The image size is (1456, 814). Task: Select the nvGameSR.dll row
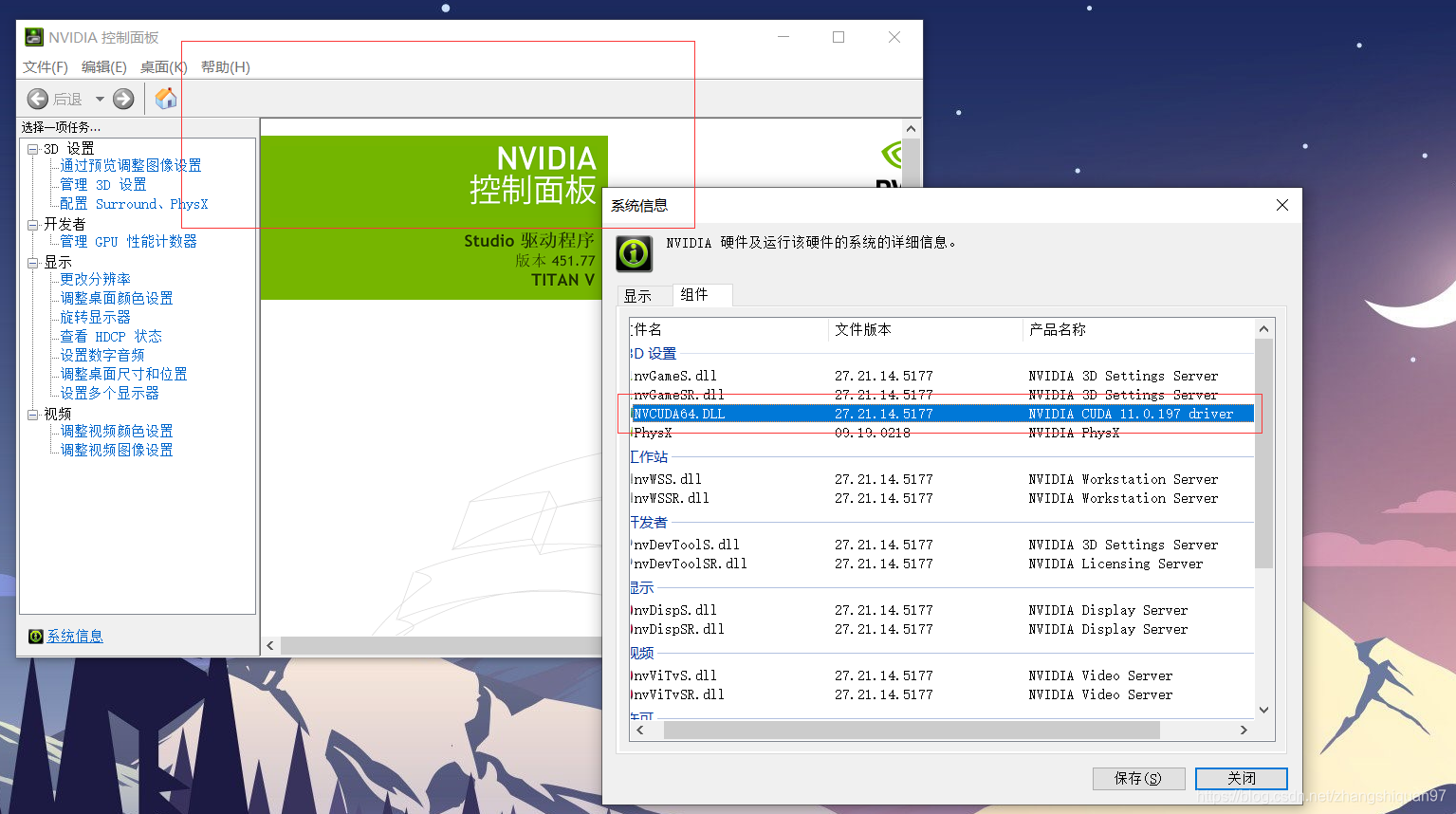(942, 395)
